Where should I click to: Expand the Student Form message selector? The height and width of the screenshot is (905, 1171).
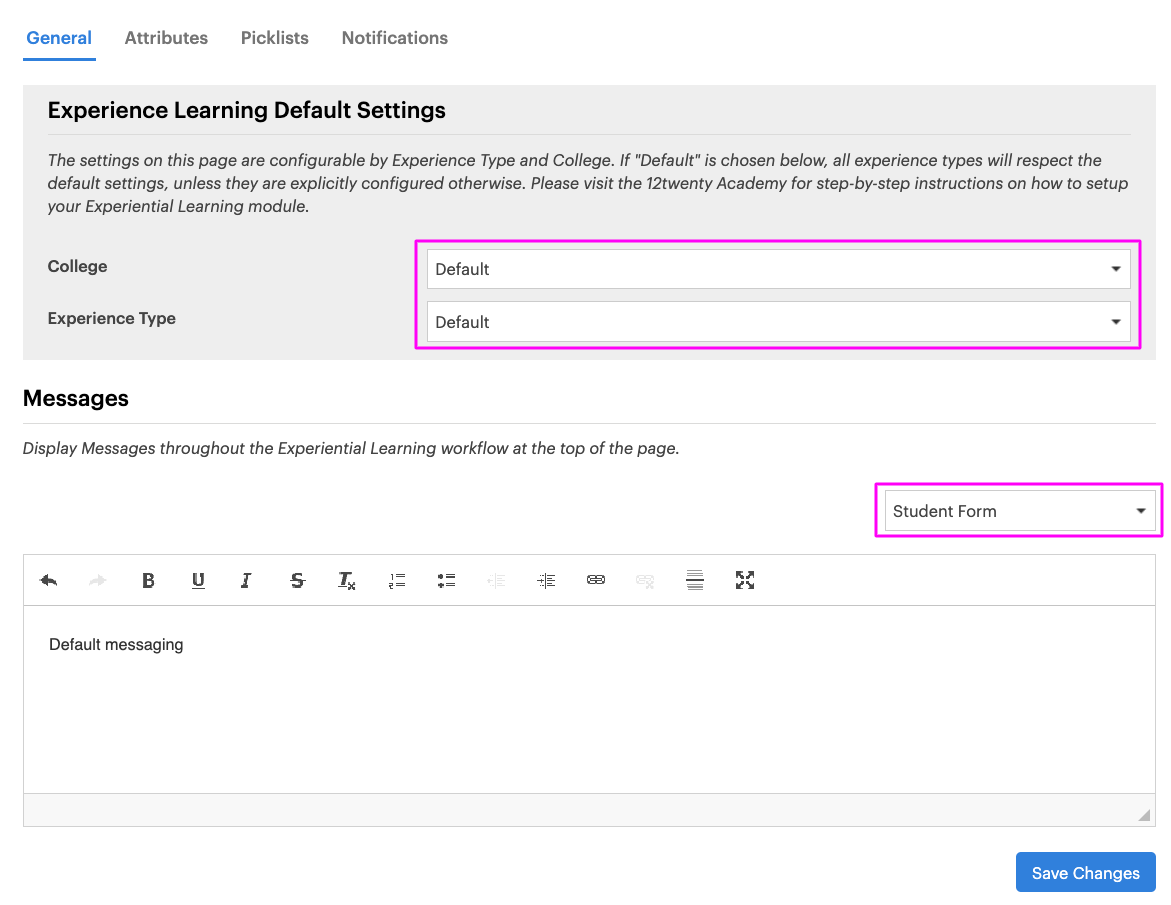(1019, 511)
